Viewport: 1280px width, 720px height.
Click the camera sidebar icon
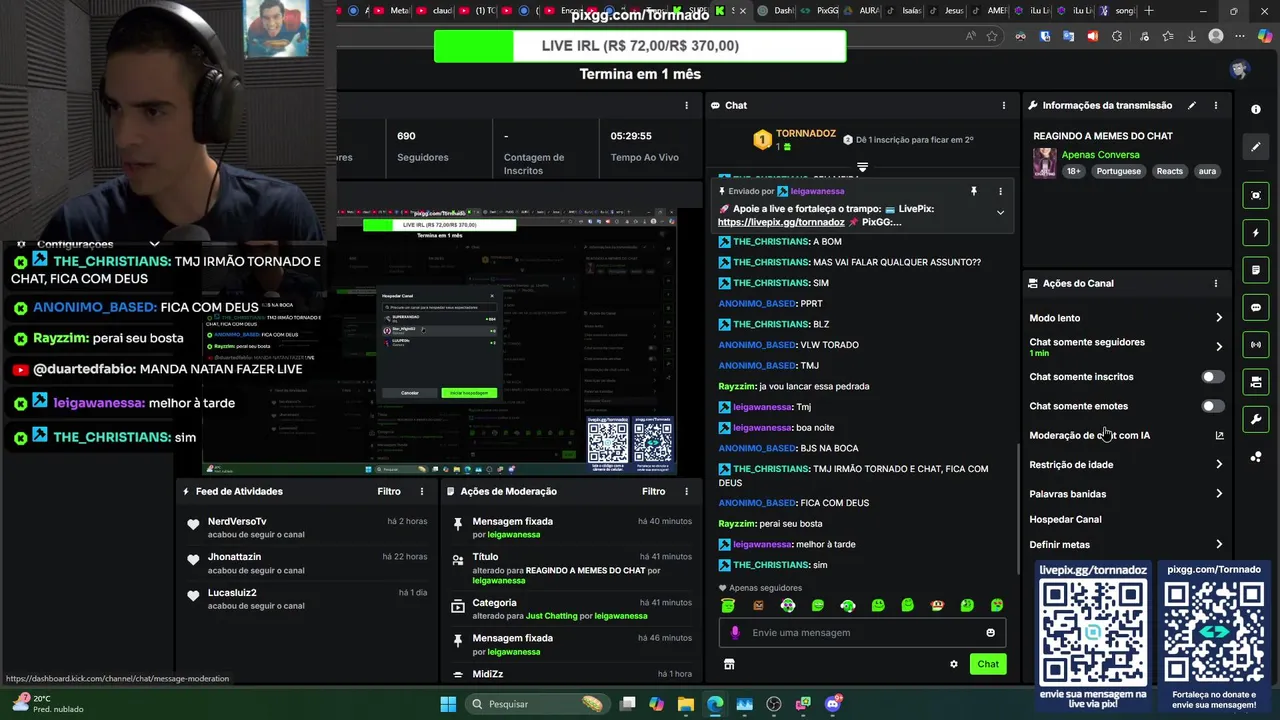pyautogui.click(x=1256, y=382)
